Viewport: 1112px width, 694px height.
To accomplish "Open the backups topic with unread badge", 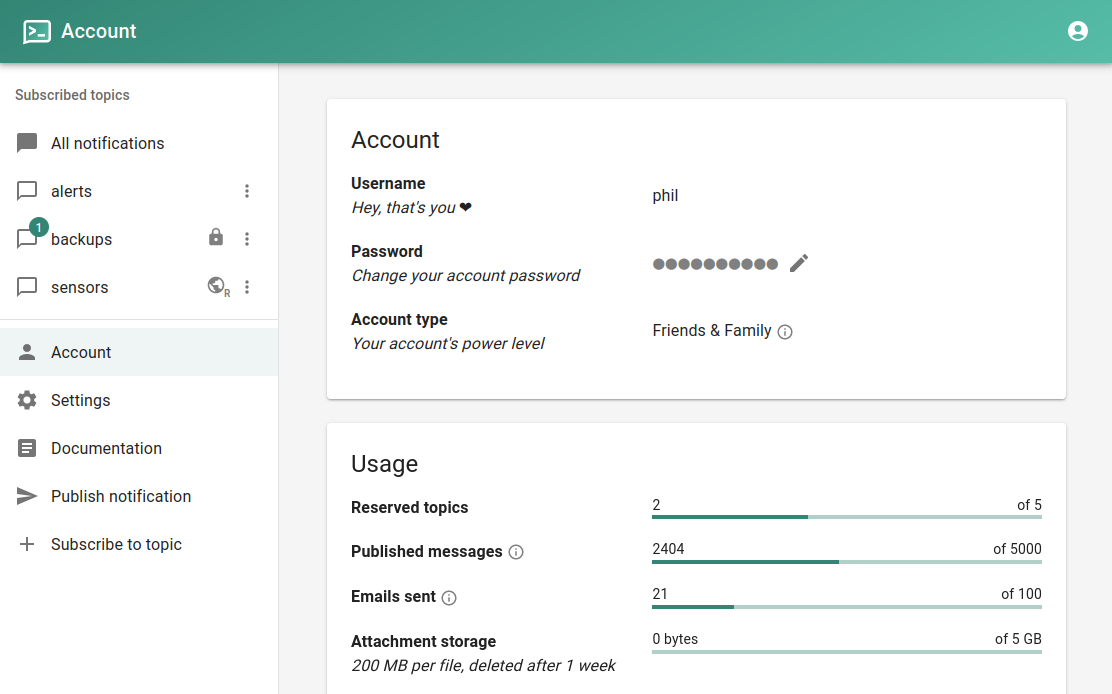I will pyautogui.click(x=81, y=239).
